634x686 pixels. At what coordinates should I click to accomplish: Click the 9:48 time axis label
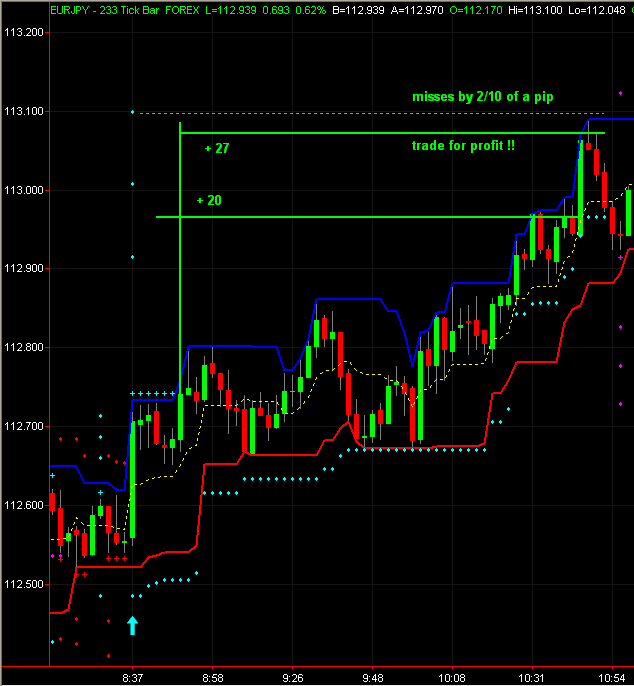pyautogui.click(x=373, y=678)
